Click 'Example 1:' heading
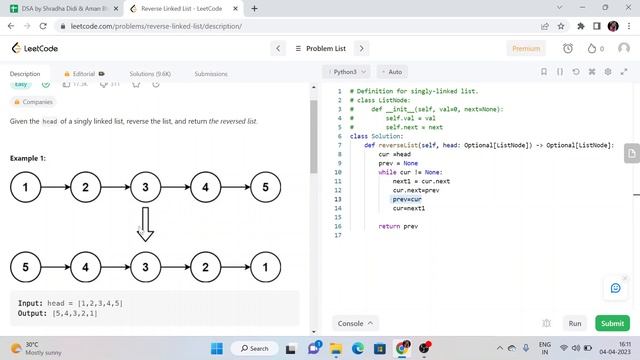This screenshot has width=640, height=360. tap(28, 158)
